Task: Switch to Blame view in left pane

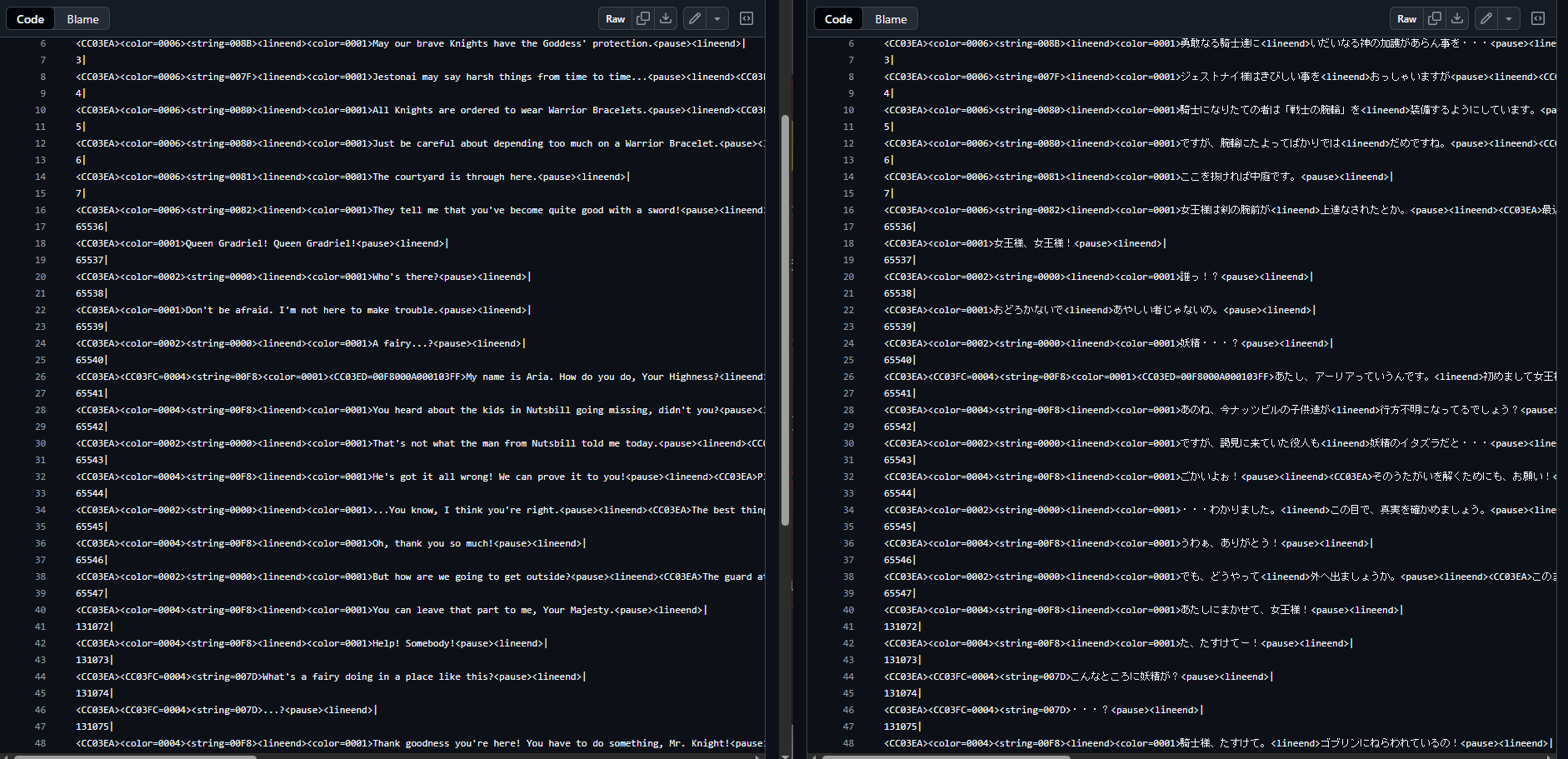Action: [82, 19]
